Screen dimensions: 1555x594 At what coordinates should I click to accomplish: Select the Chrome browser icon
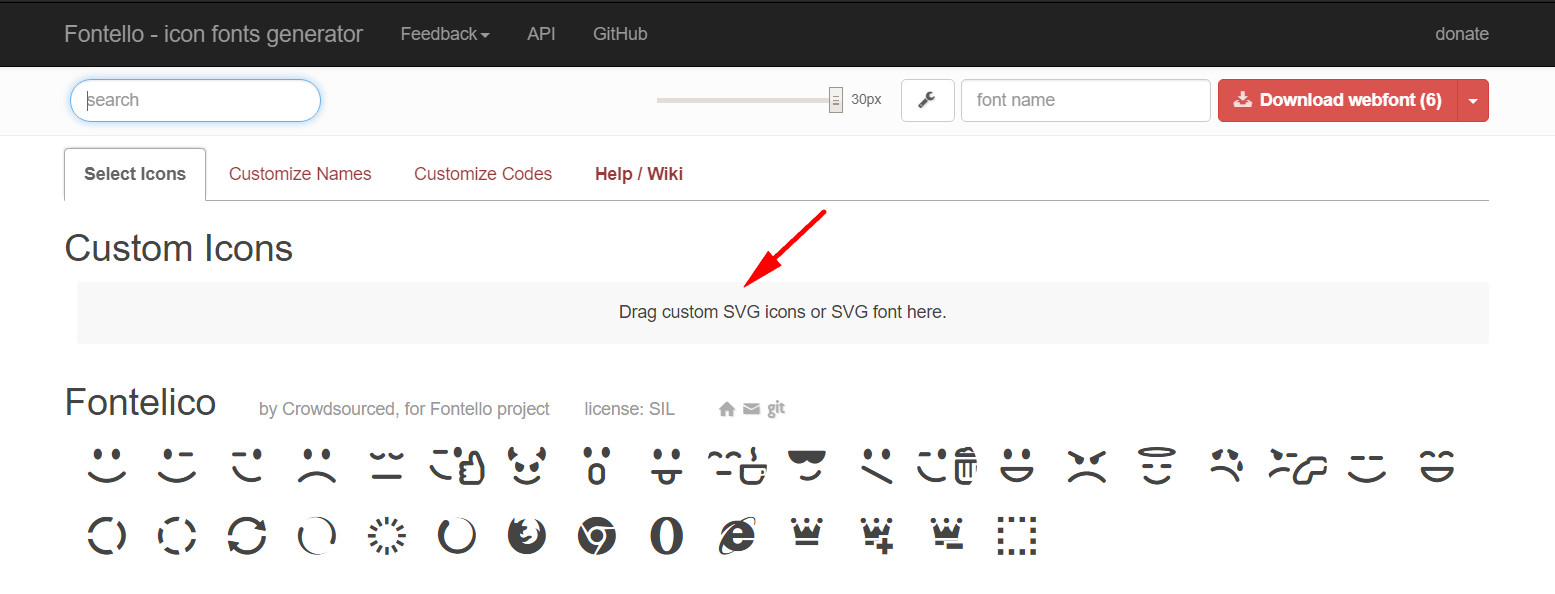point(597,536)
